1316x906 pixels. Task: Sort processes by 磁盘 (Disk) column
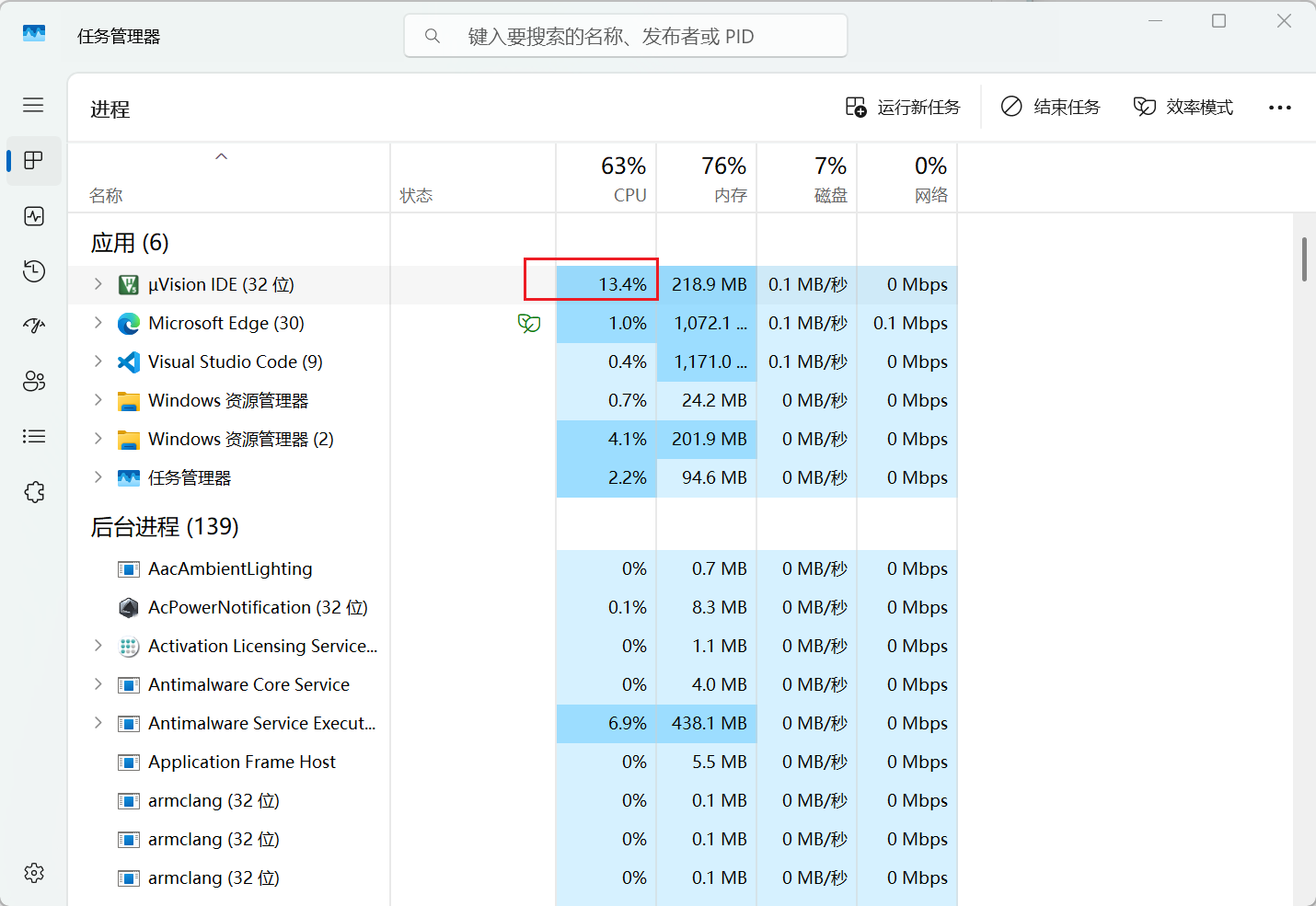[x=807, y=178]
